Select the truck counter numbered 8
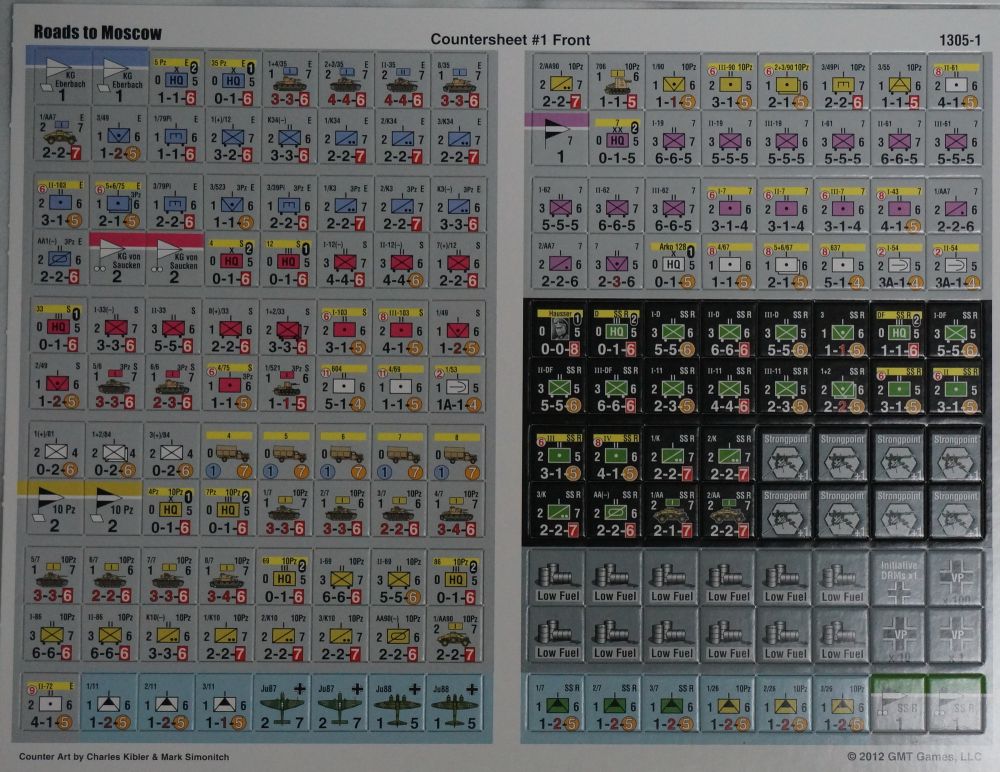Screen dimensions: 1000x772 (457, 453)
